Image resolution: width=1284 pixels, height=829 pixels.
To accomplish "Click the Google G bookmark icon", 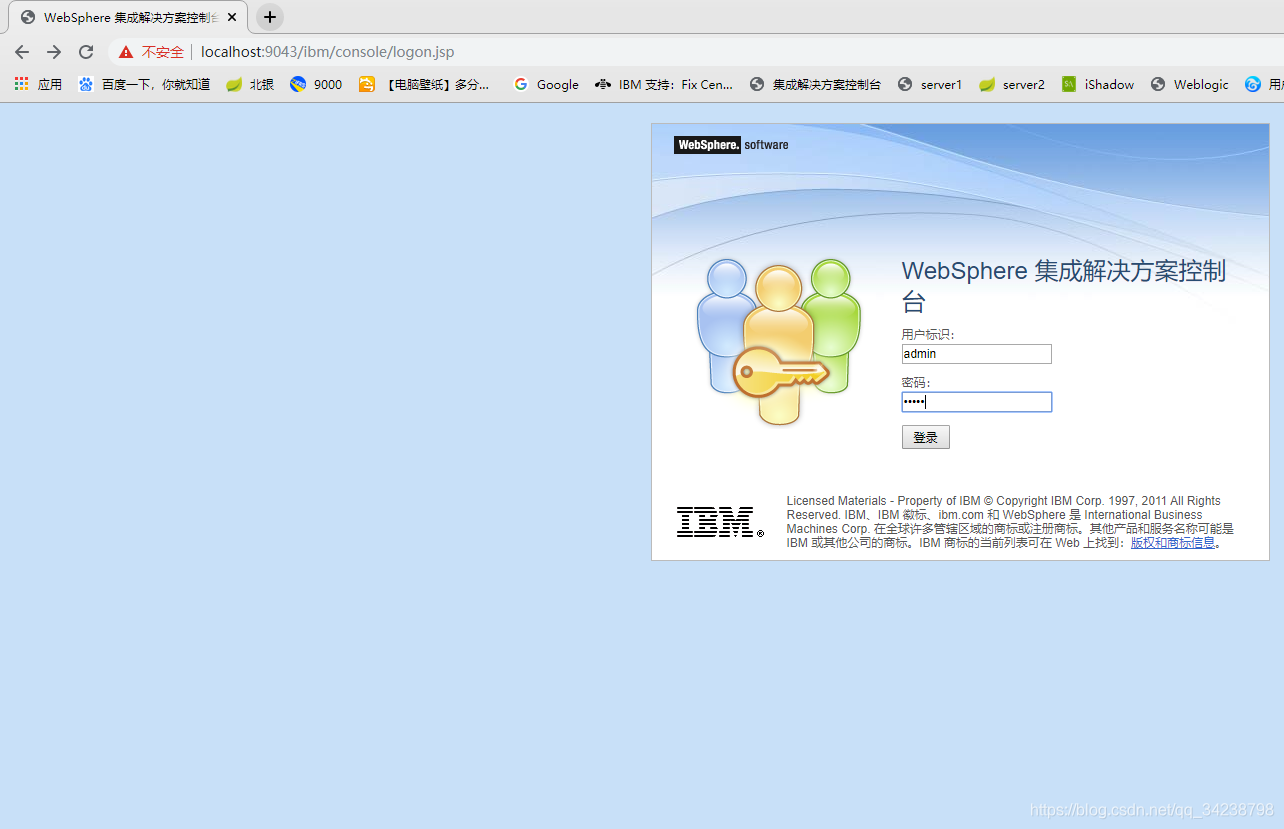I will [x=521, y=85].
